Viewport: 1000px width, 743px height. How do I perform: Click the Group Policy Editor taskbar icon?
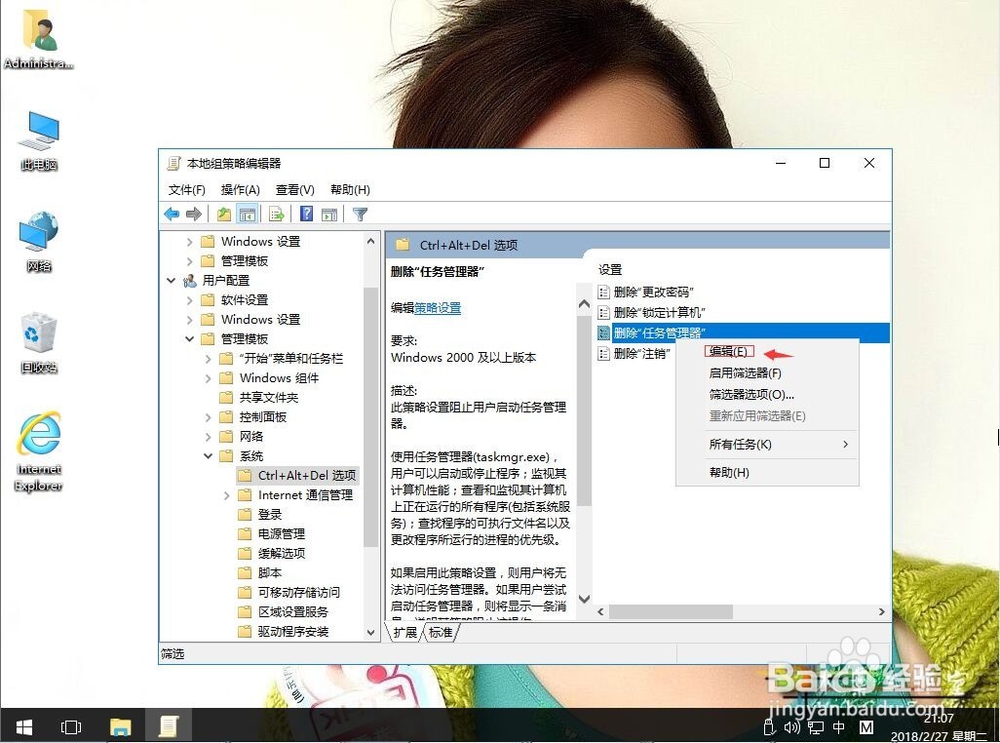168,726
